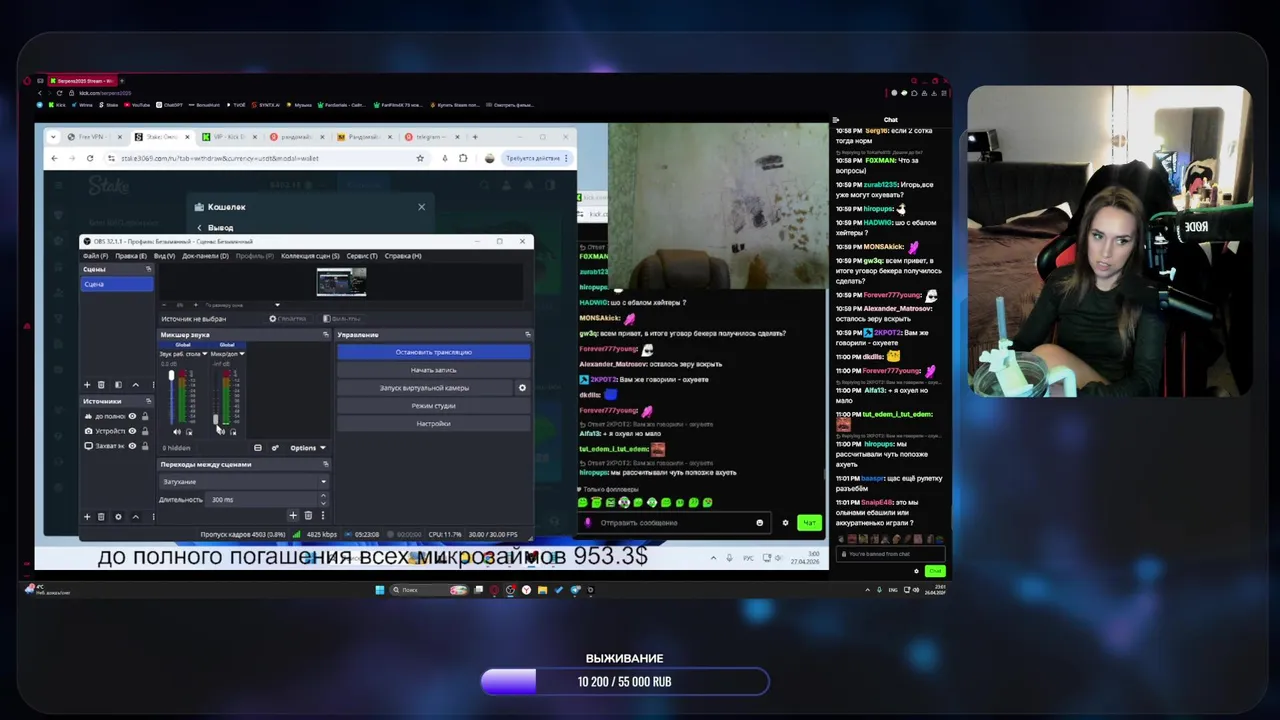Expand the mixer Options dropdown

pyautogui.click(x=308, y=448)
